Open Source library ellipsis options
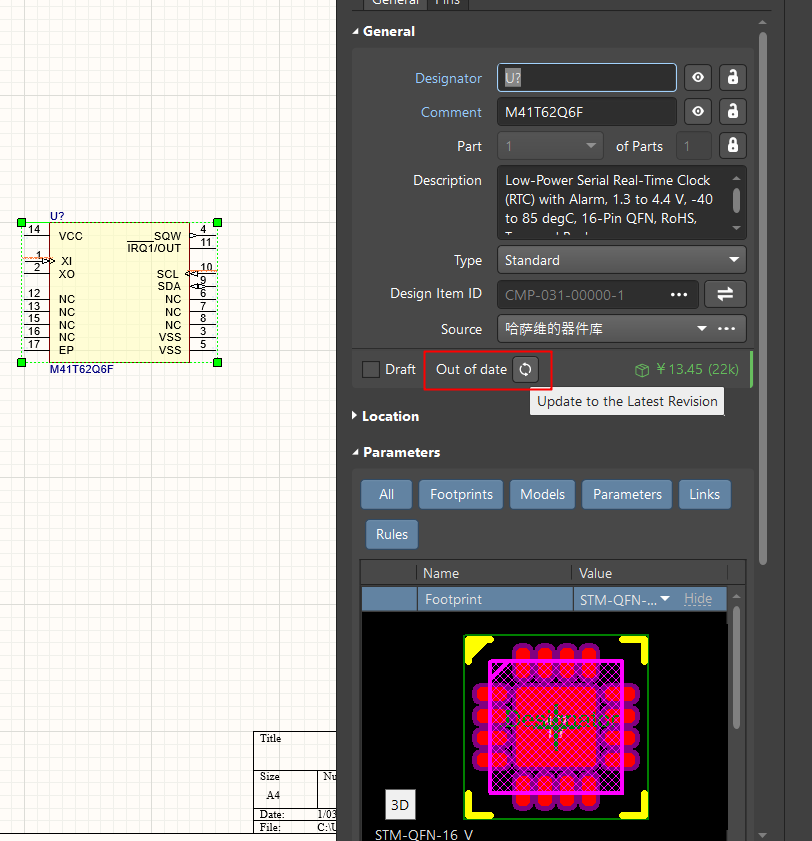 pos(726,328)
